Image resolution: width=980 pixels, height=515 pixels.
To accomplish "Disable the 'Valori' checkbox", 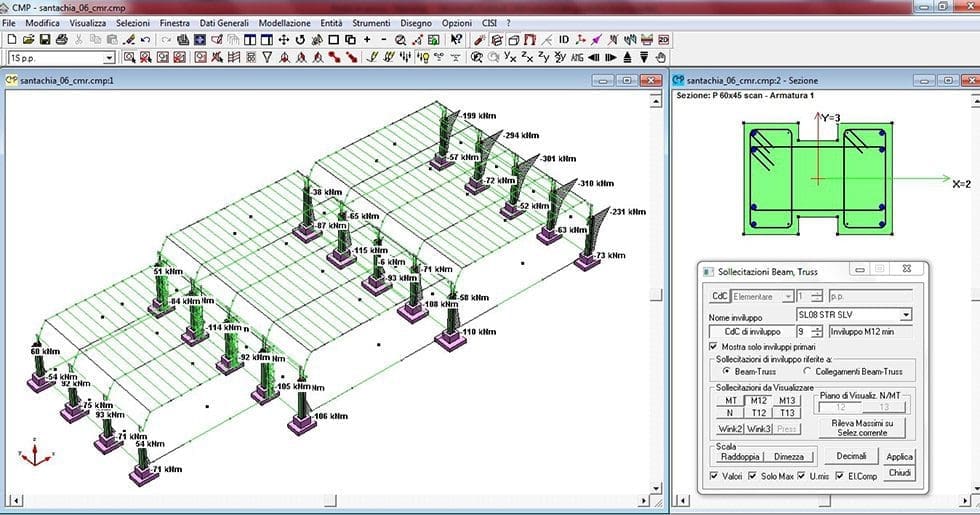I will click(x=712, y=475).
